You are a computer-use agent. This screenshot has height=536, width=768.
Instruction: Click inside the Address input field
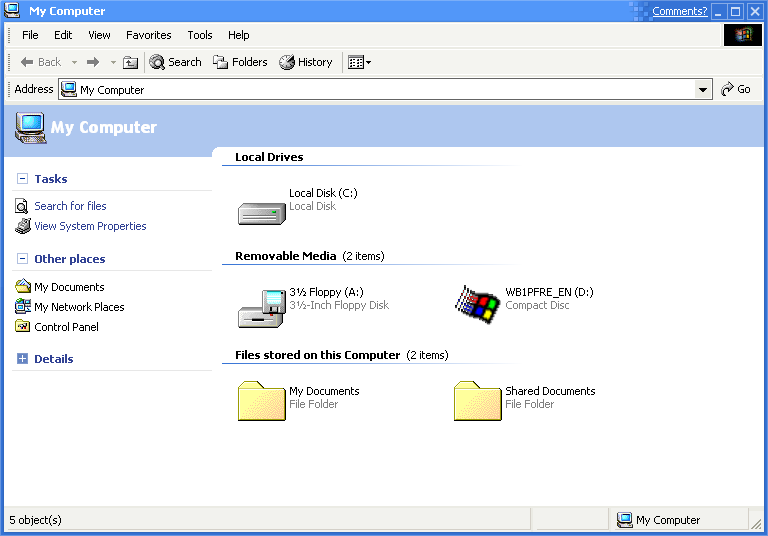tap(384, 90)
